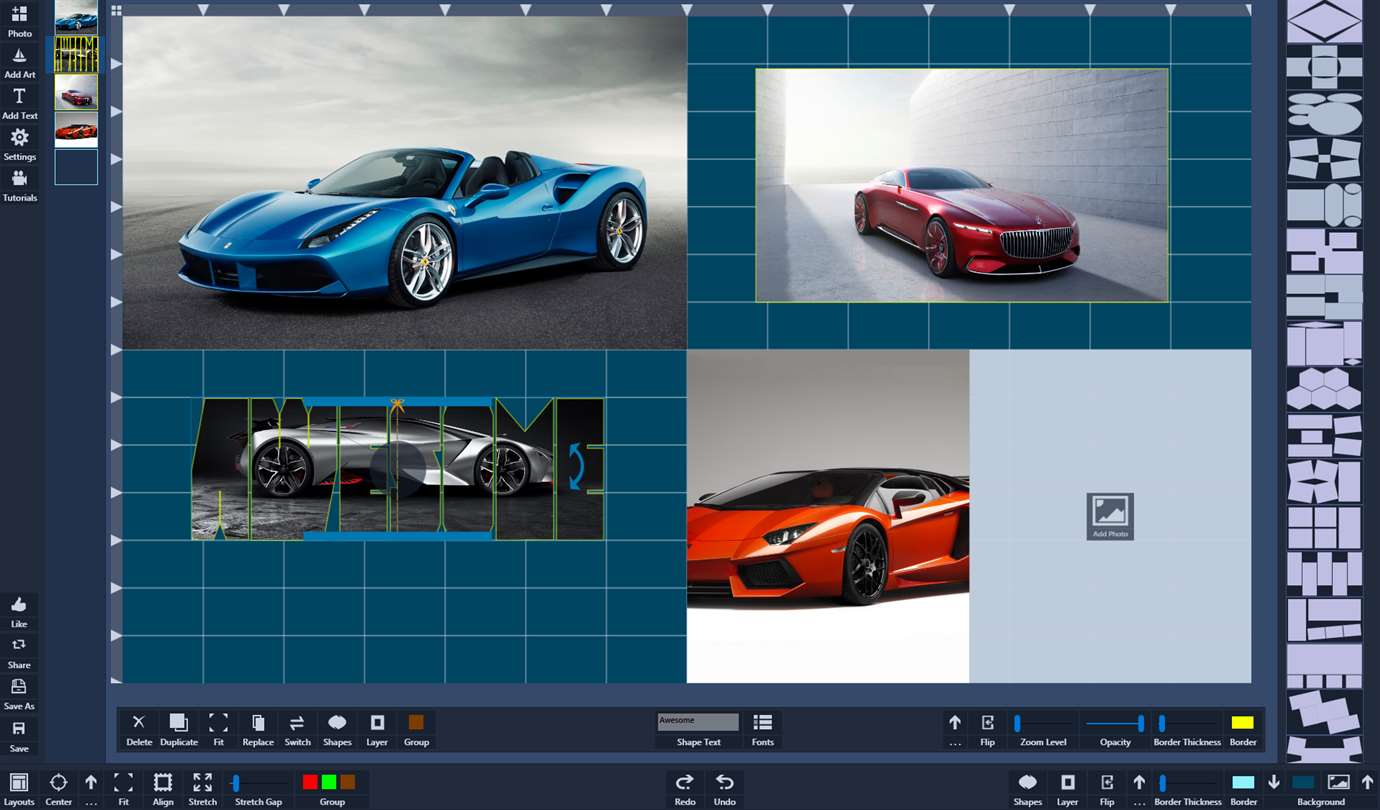Expand more options next to lower Flip
Screen dimensions: 1380x810
[x=1139, y=789]
